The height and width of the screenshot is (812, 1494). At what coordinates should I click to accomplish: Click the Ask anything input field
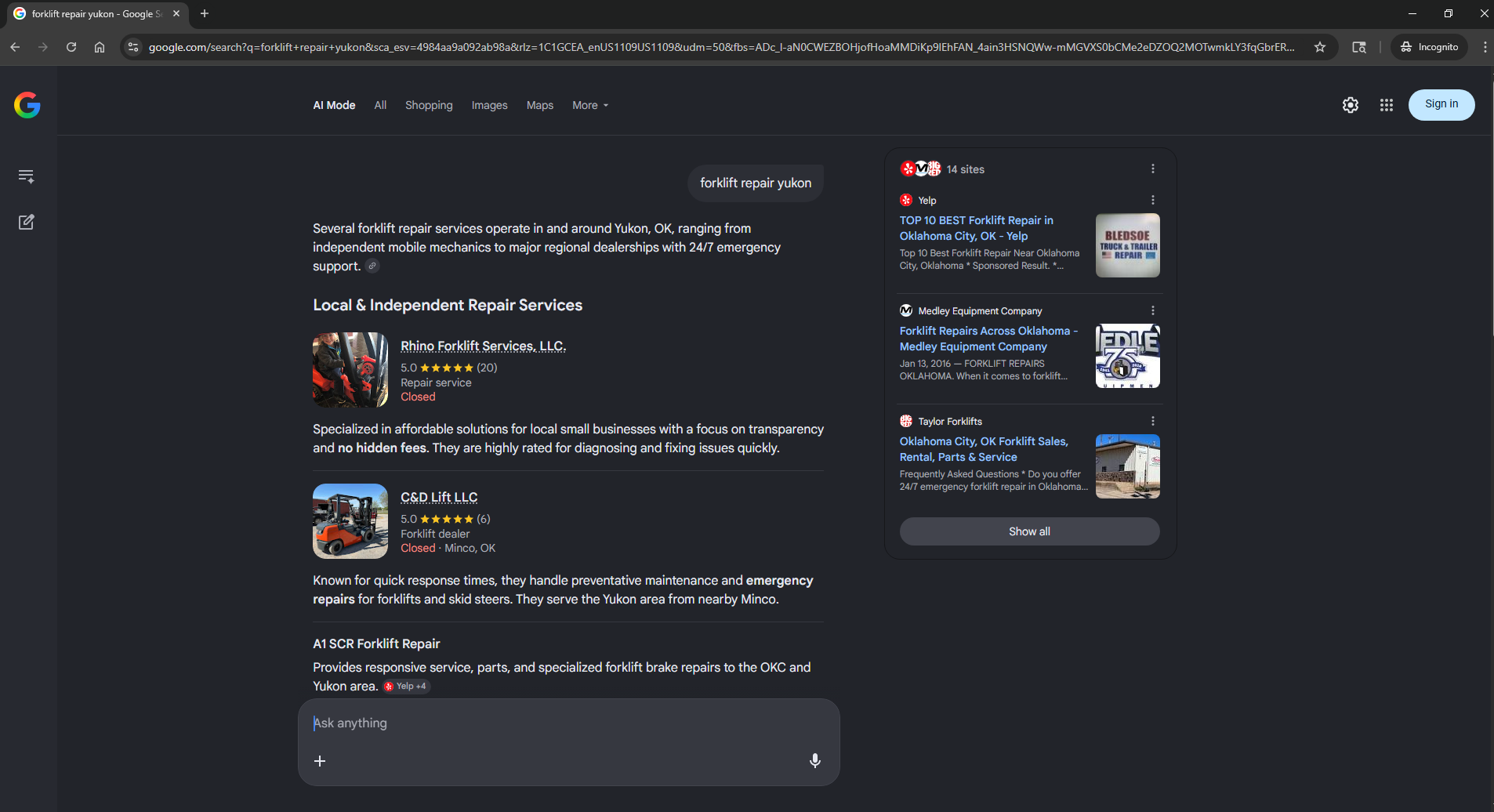tap(568, 723)
